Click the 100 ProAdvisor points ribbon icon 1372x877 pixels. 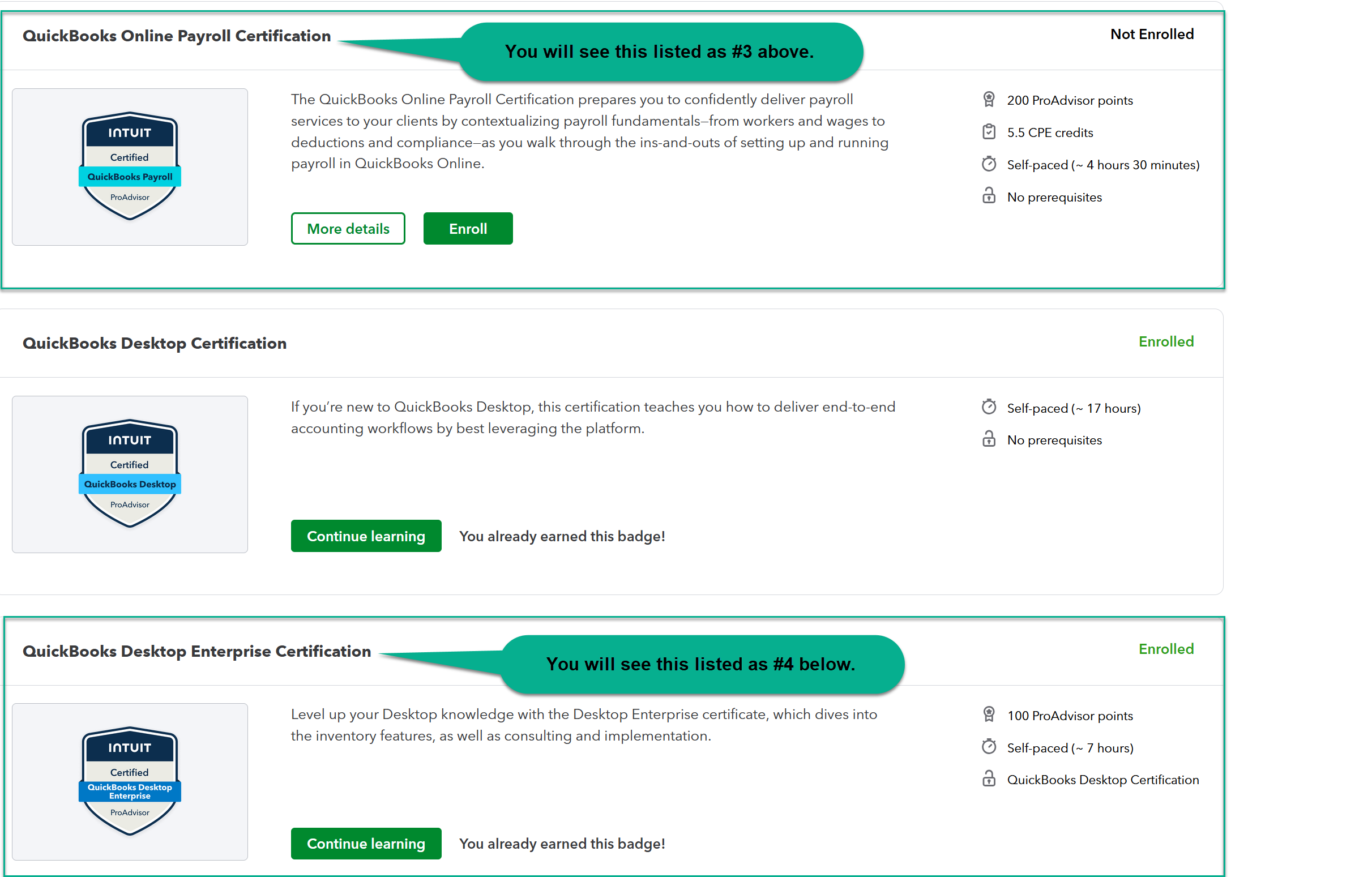(989, 714)
